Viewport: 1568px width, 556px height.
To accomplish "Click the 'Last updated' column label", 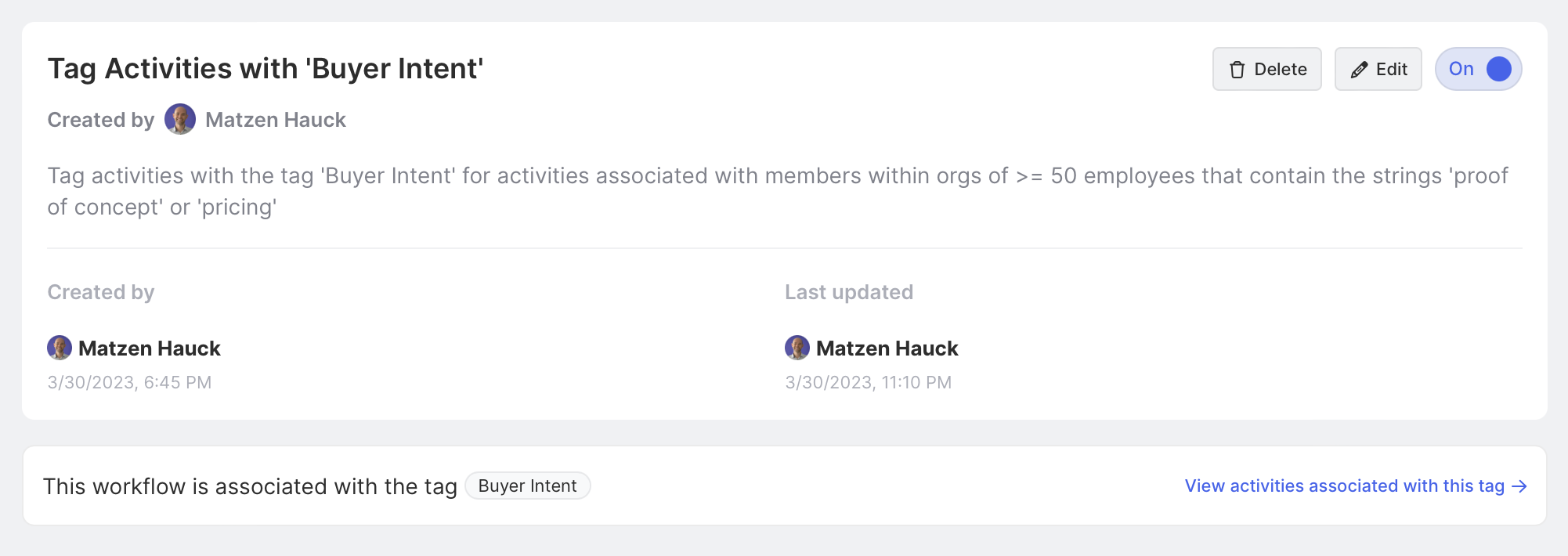I will point(849,292).
